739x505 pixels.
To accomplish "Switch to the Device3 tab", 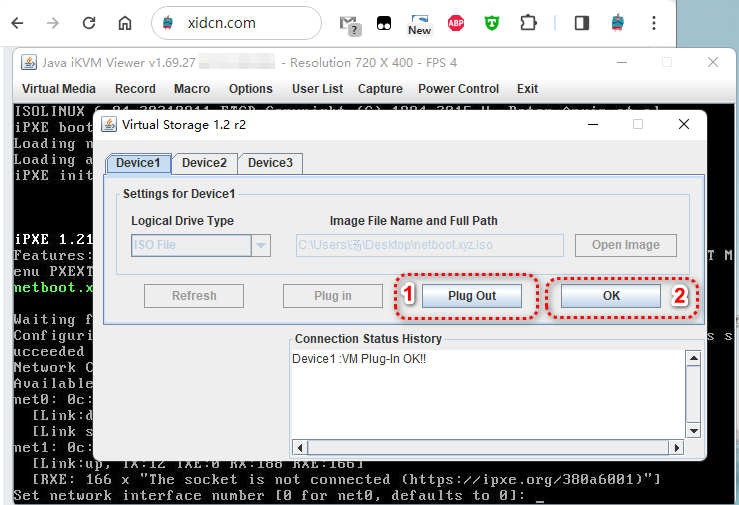I will [x=270, y=163].
